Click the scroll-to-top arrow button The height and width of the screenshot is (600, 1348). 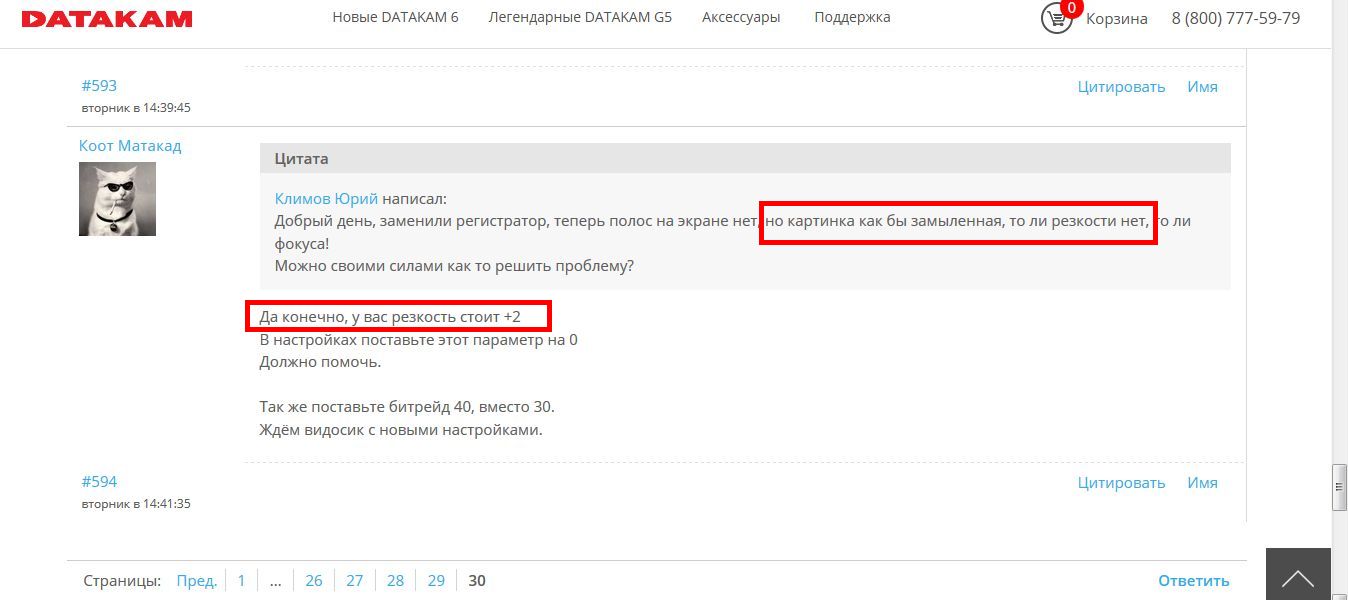point(1298,576)
